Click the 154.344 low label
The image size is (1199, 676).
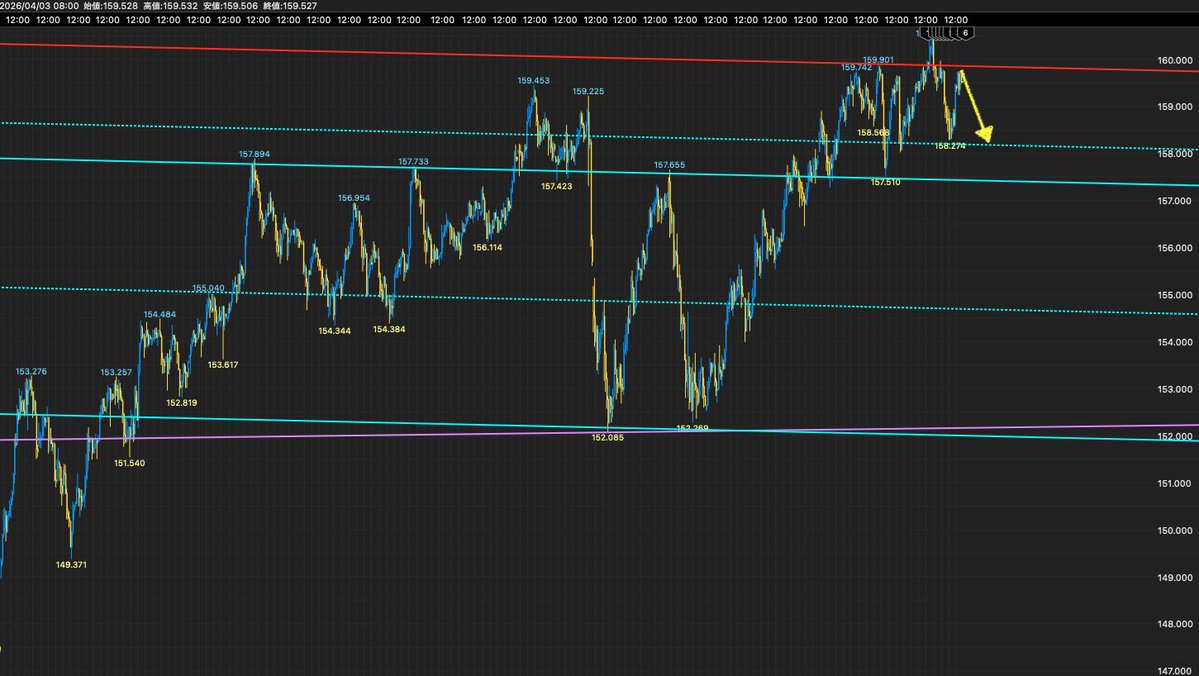coord(334,330)
